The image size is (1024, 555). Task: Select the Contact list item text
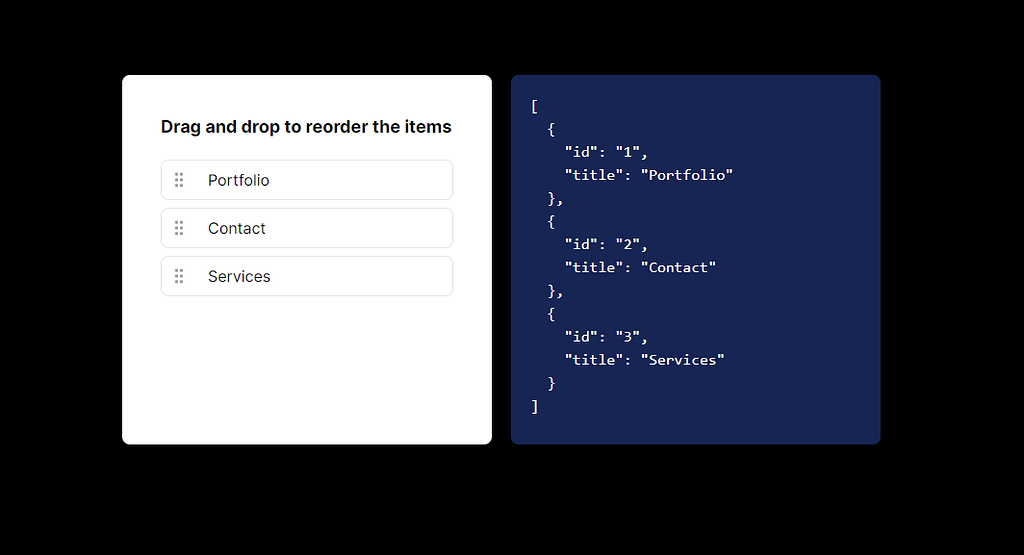[x=236, y=229]
